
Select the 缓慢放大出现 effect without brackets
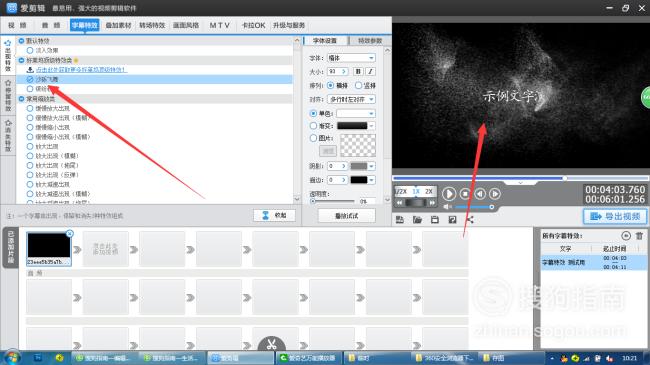[x=30, y=108]
